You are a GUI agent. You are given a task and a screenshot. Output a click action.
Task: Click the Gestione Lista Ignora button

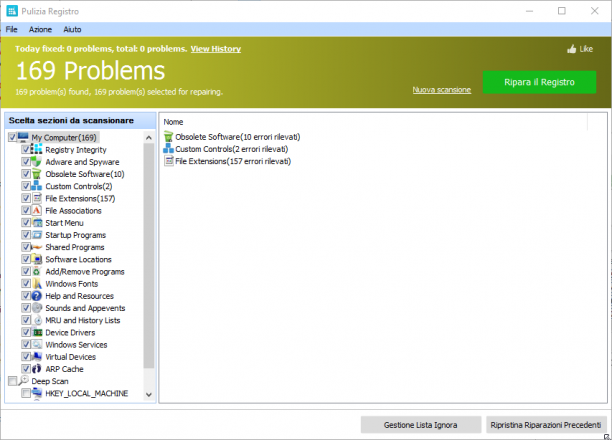pyautogui.click(x=420, y=425)
